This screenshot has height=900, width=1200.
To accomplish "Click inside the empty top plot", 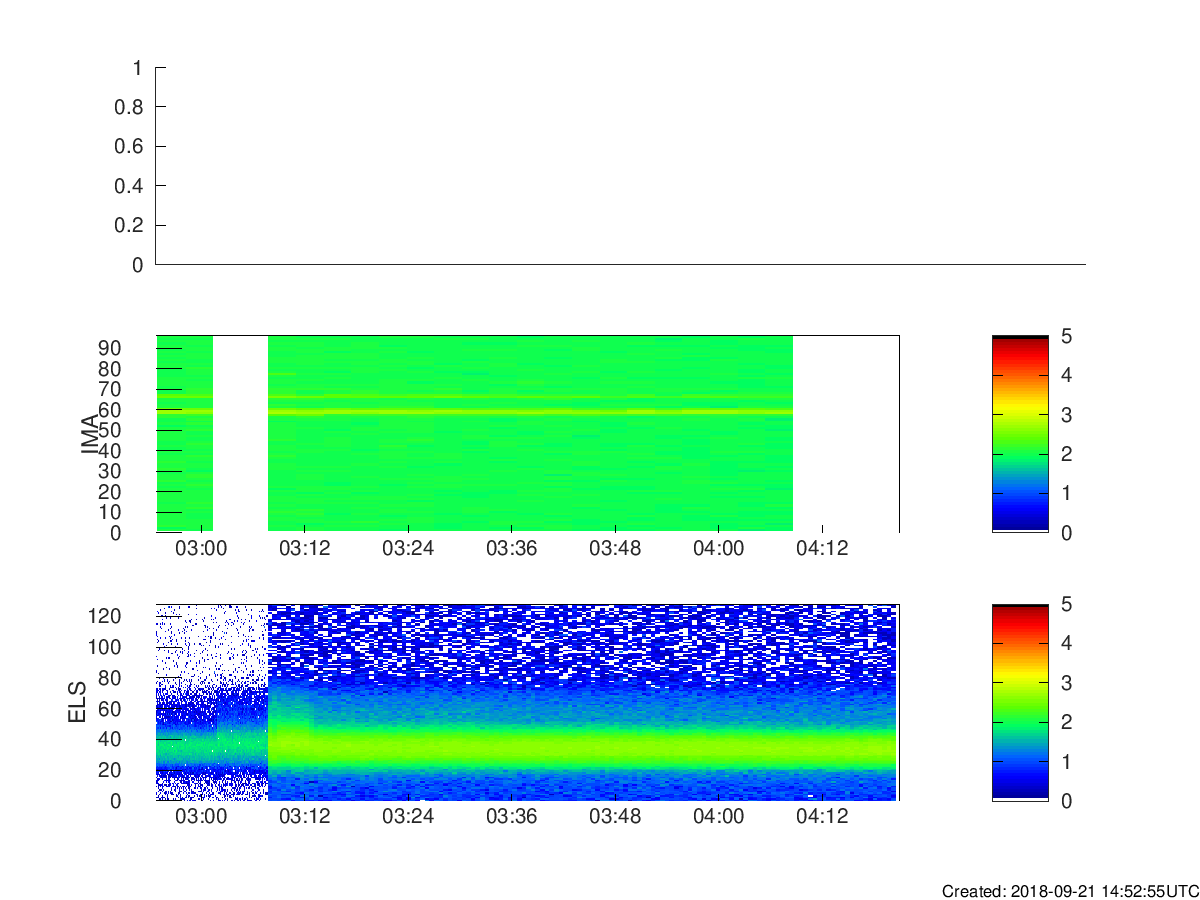I will point(620,166).
